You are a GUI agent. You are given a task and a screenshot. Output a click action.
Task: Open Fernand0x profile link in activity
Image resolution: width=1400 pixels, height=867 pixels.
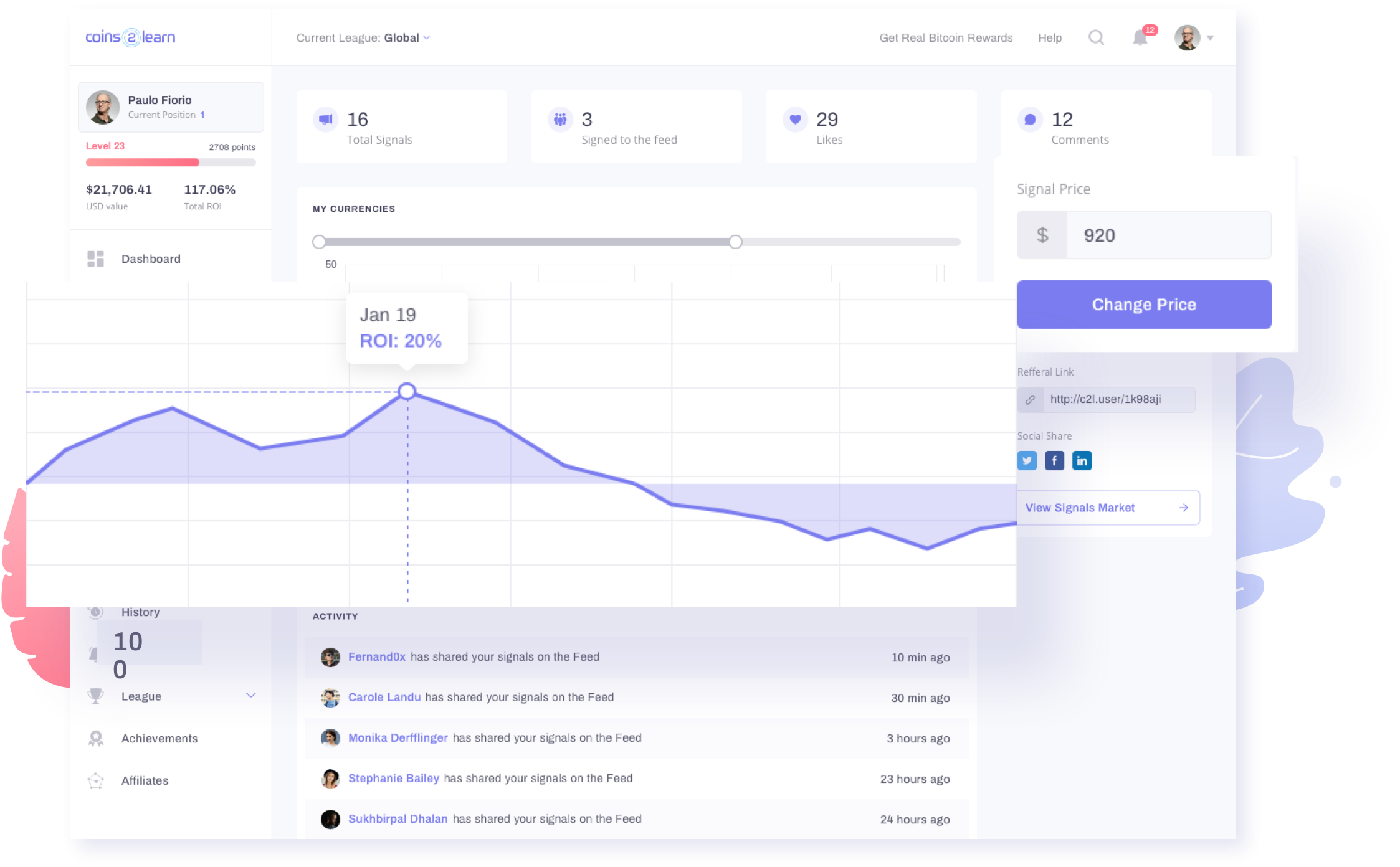(x=376, y=657)
